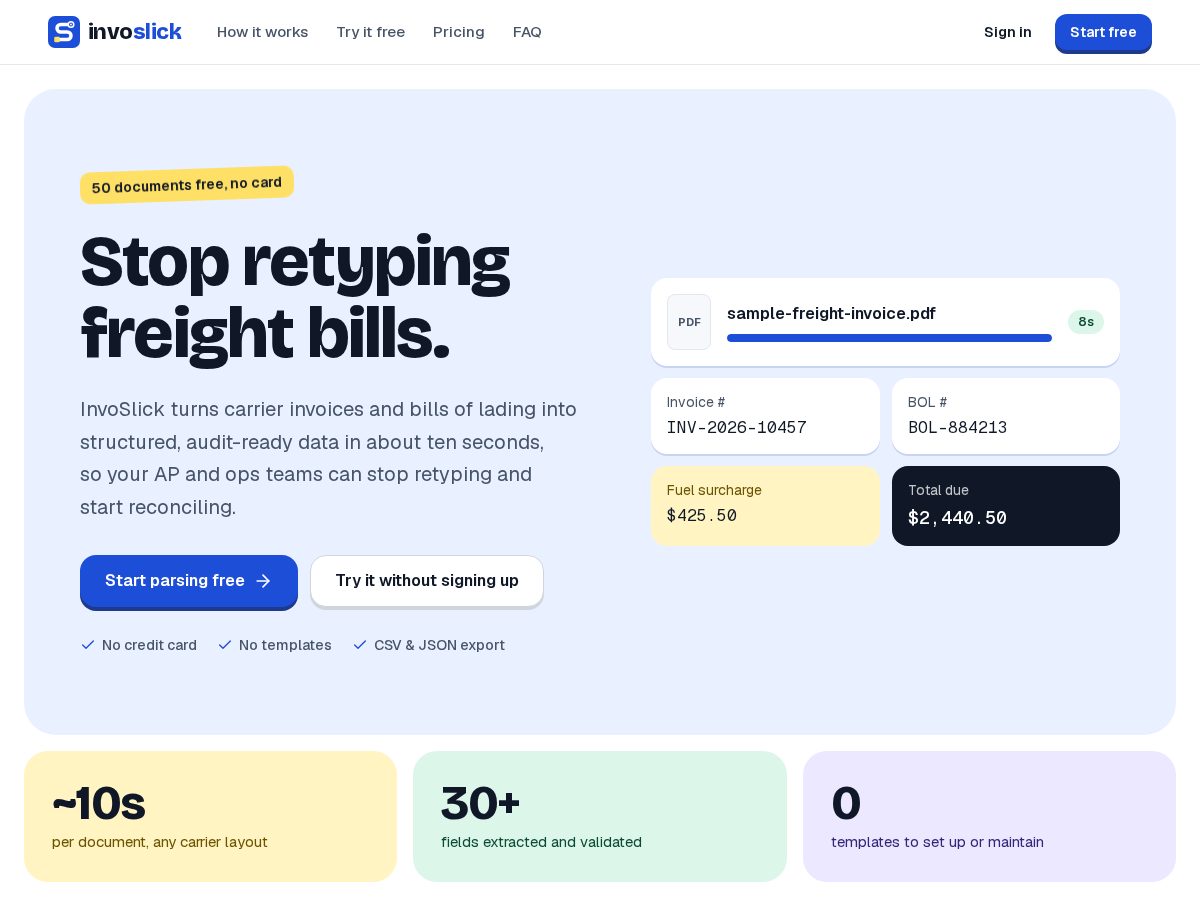Click the Total due label
1200x900 pixels.
(938, 490)
